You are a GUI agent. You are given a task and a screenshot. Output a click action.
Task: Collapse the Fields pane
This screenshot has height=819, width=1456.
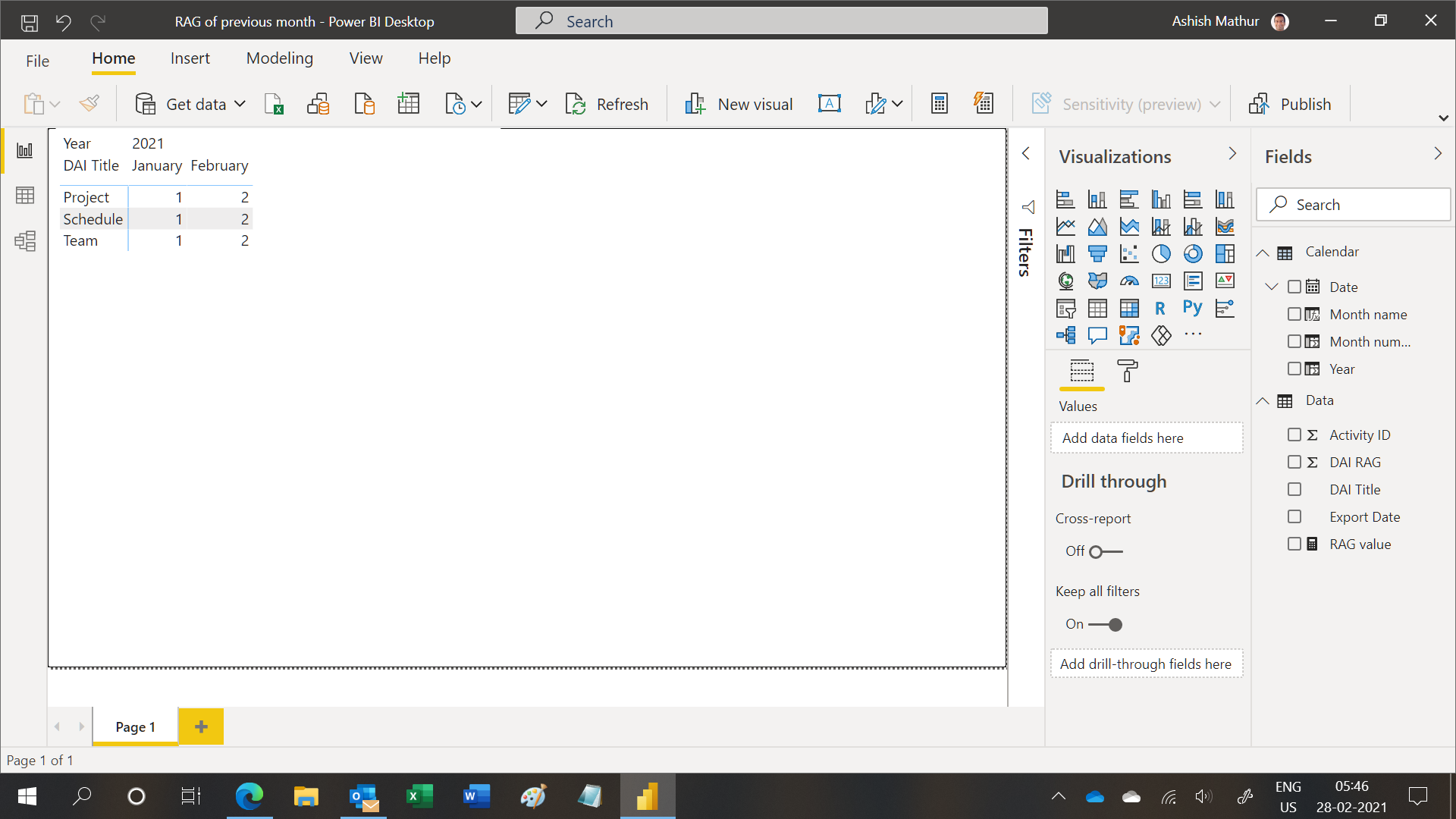(x=1438, y=154)
